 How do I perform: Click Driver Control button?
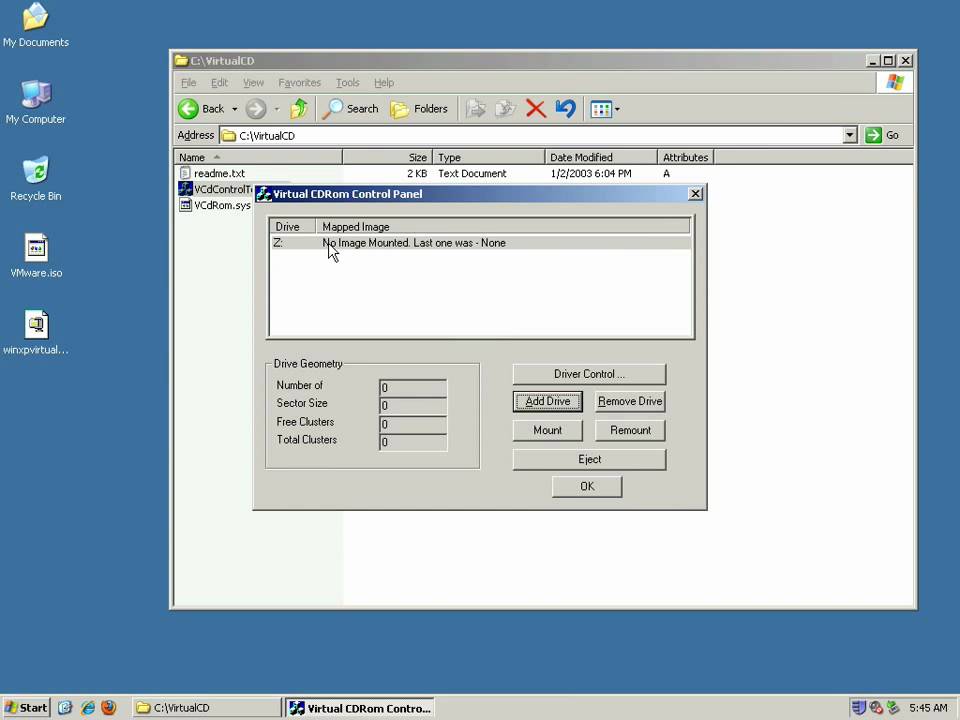[x=589, y=374]
